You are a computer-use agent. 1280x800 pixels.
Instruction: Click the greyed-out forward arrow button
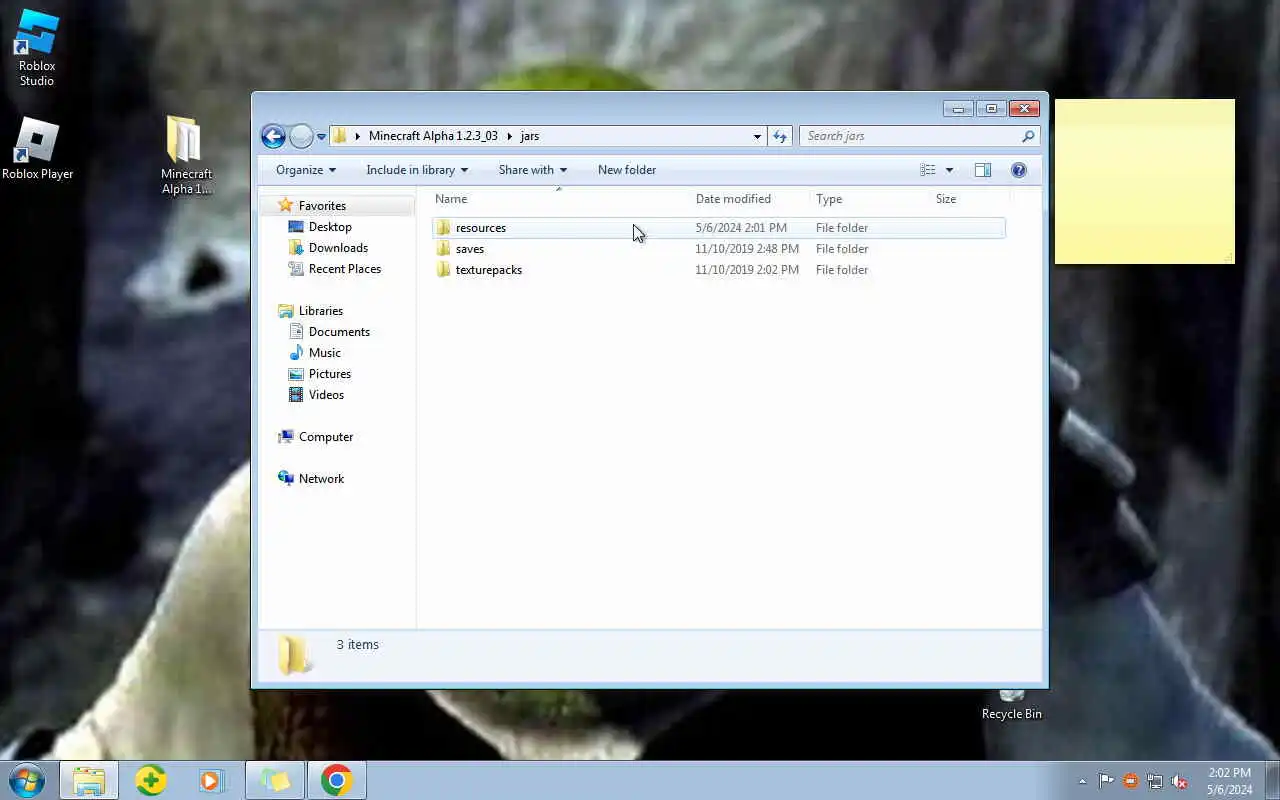coord(301,136)
